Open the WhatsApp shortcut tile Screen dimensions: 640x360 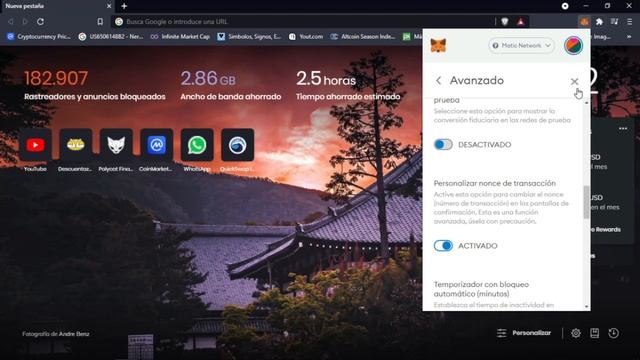coord(197,145)
